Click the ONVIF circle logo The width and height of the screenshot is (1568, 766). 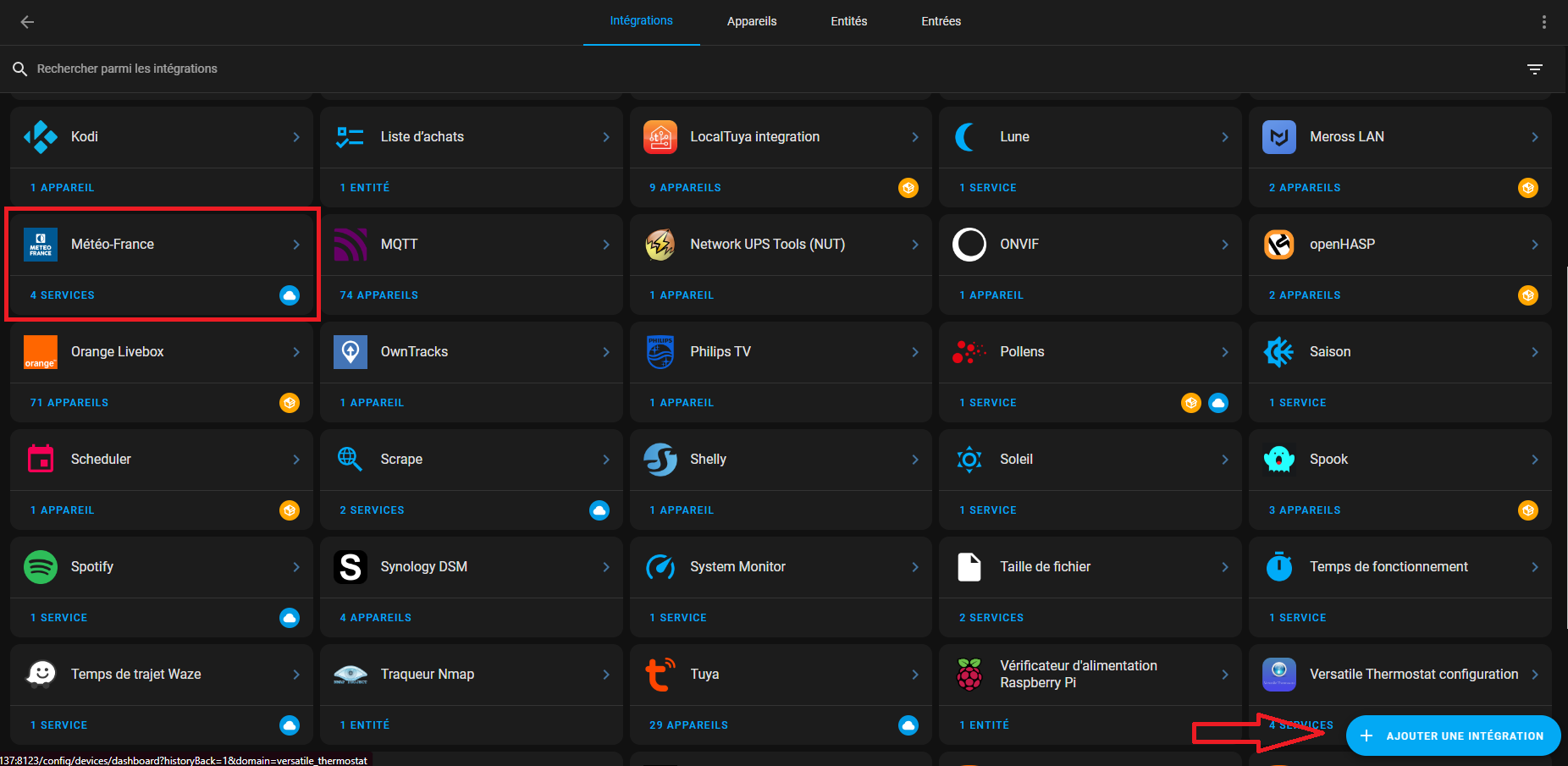[969, 245]
